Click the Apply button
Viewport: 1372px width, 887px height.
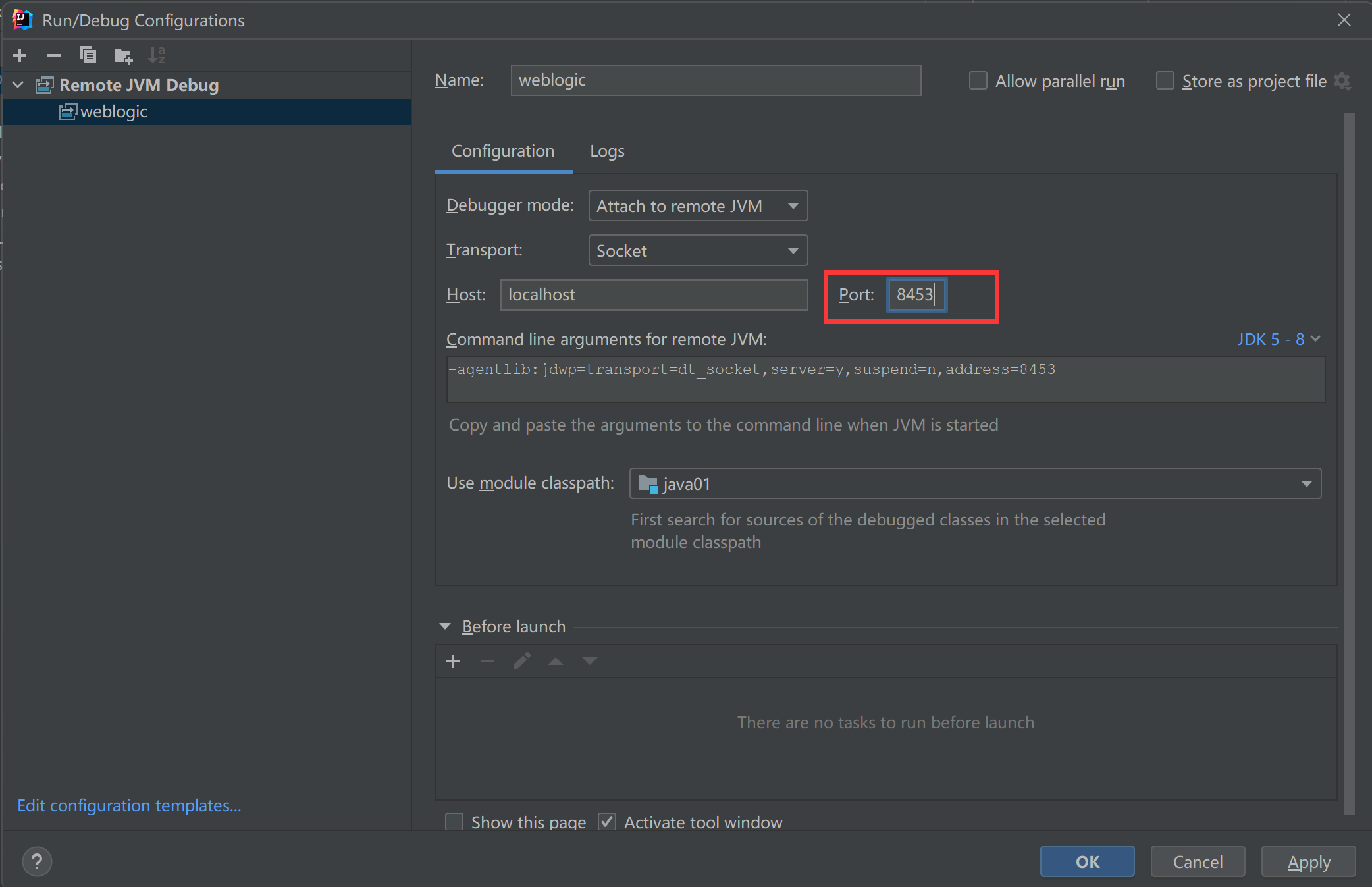click(1308, 861)
